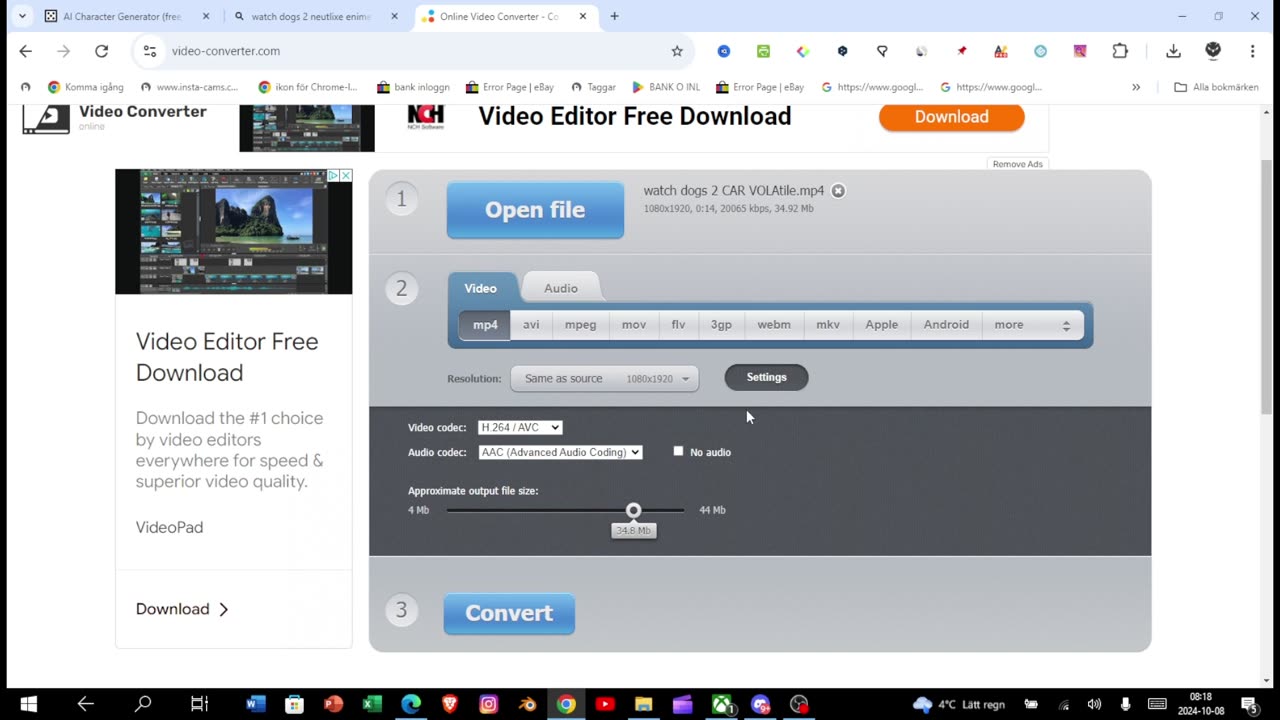Choose the avi format

pos(531,325)
